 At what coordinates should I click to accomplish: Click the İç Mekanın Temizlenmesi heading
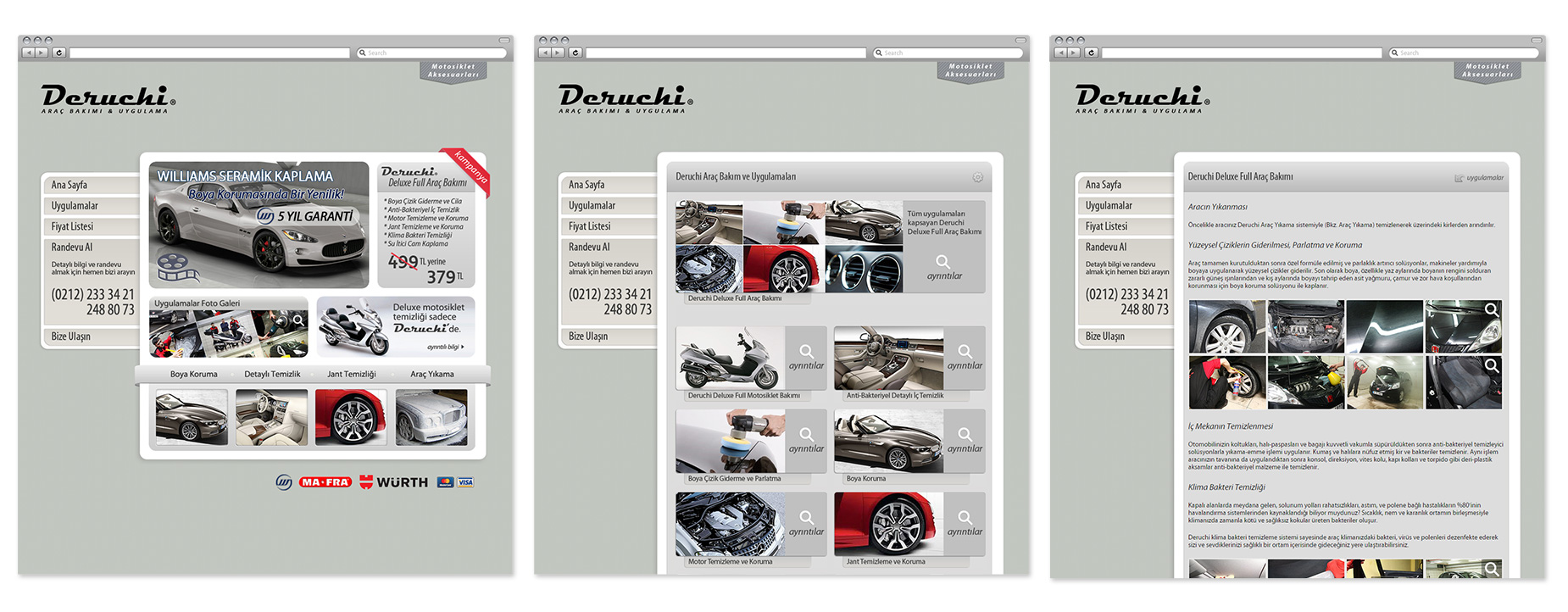[1230, 426]
